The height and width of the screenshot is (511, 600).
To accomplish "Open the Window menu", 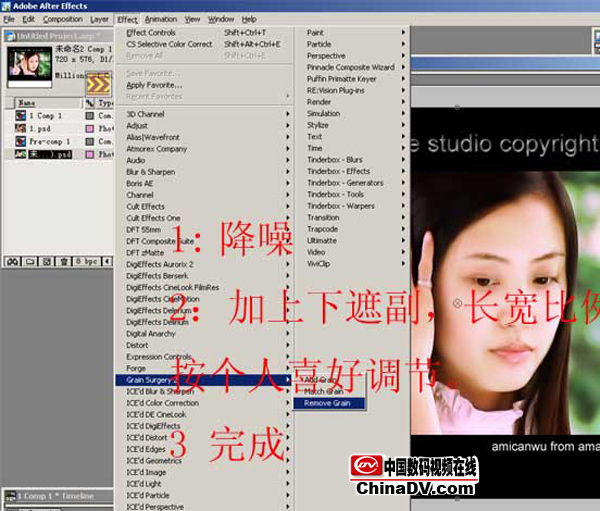I will point(221,19).
